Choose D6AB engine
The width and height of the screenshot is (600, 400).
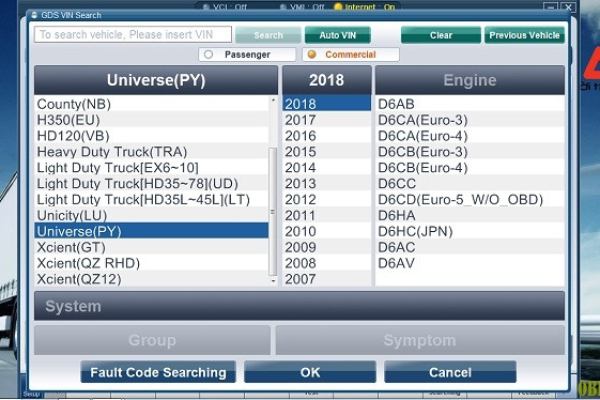(x=470, y=104)
